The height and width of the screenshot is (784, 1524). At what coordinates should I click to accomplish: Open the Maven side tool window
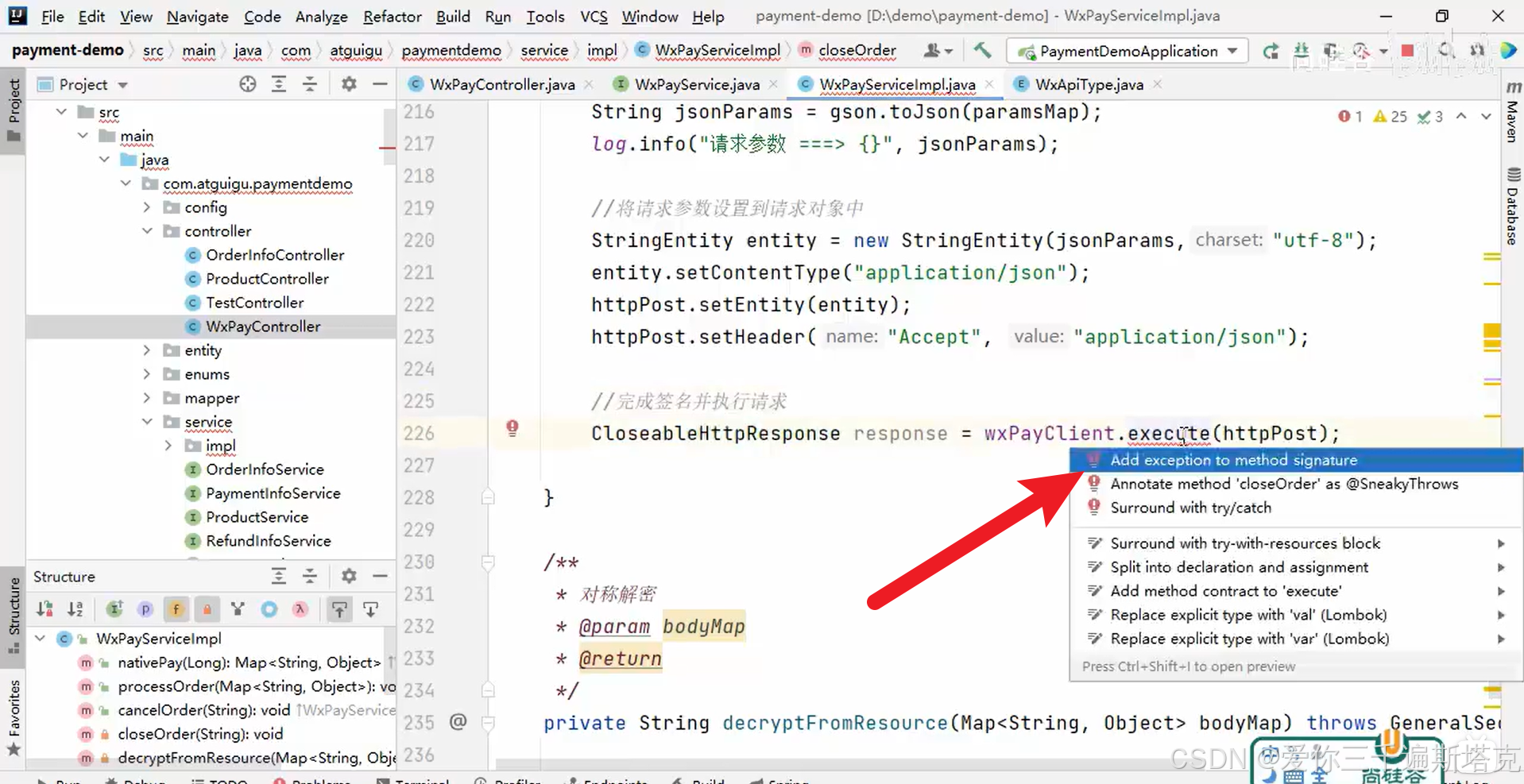(x=1512, y=112)
